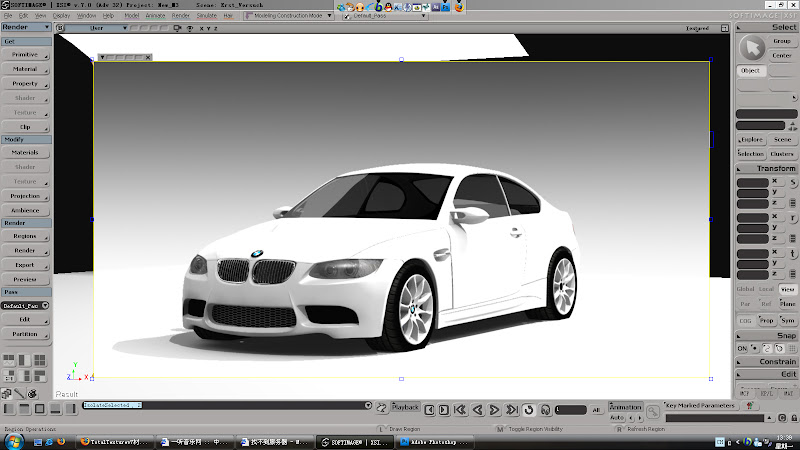Viewport: 800px width, 450px height.
Task: Open the Animate menu
Action: 155,17
